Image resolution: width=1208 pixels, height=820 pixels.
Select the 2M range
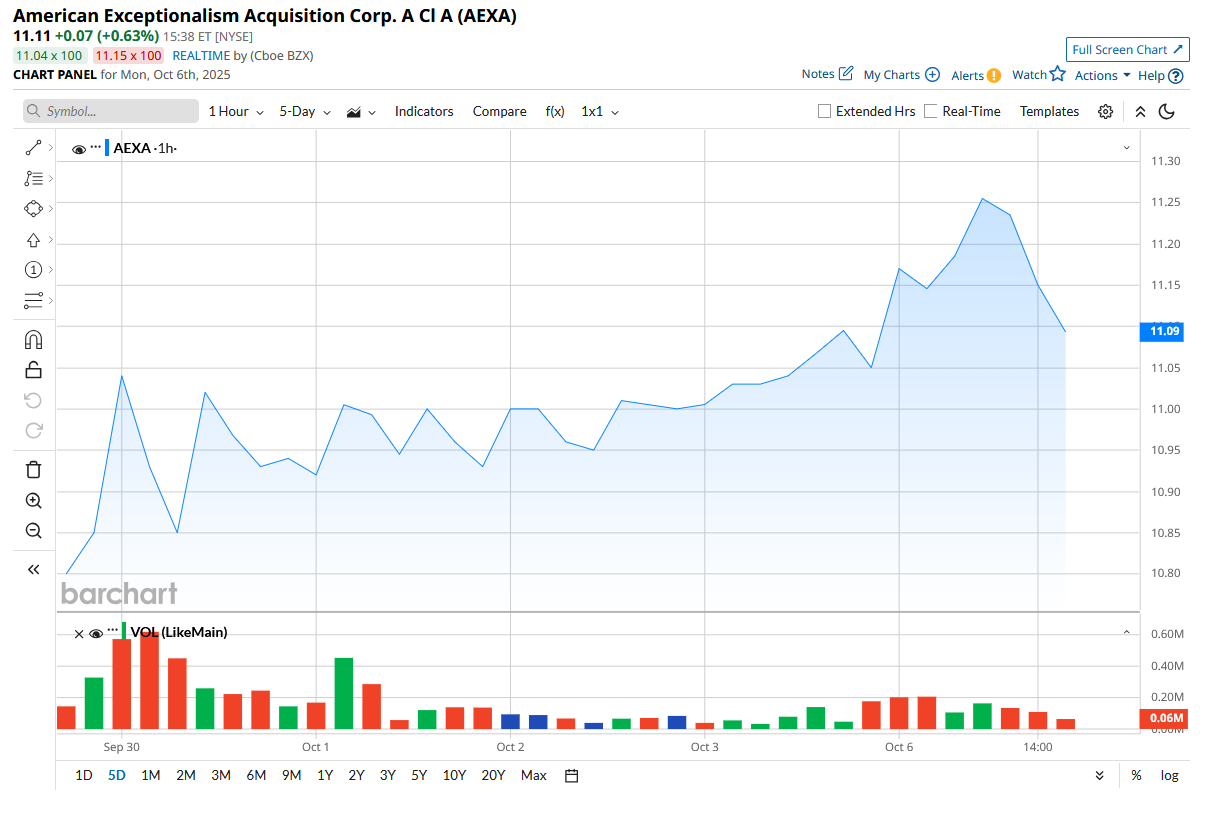pyautogui.click(x=186, y=775)
